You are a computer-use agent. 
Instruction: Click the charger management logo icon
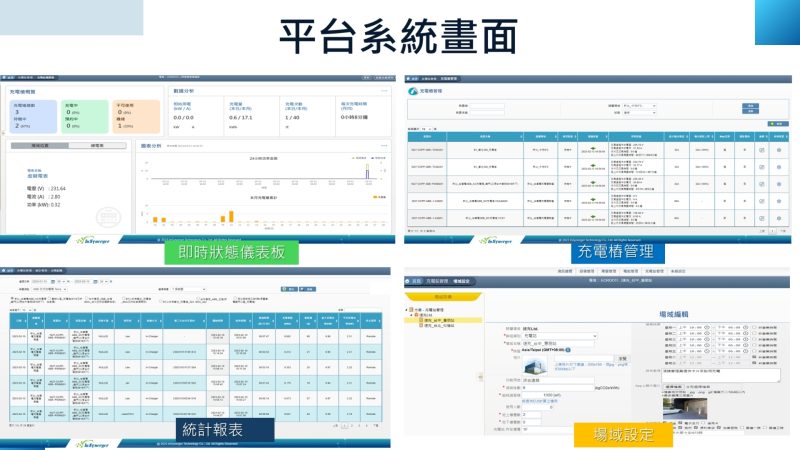click(412, 90)
